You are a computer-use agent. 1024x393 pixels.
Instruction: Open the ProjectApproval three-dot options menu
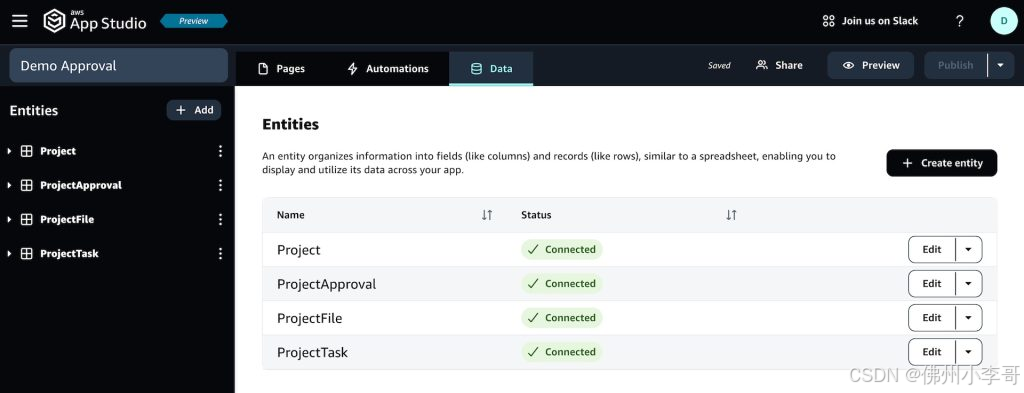pos(220,185)
